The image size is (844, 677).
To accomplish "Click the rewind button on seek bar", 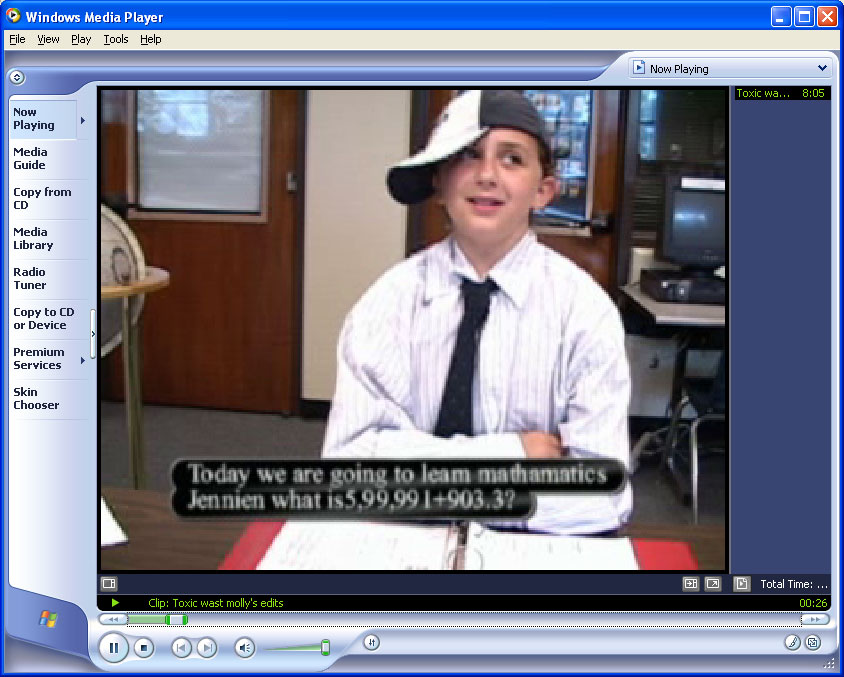I will click(x=113, y=619).
